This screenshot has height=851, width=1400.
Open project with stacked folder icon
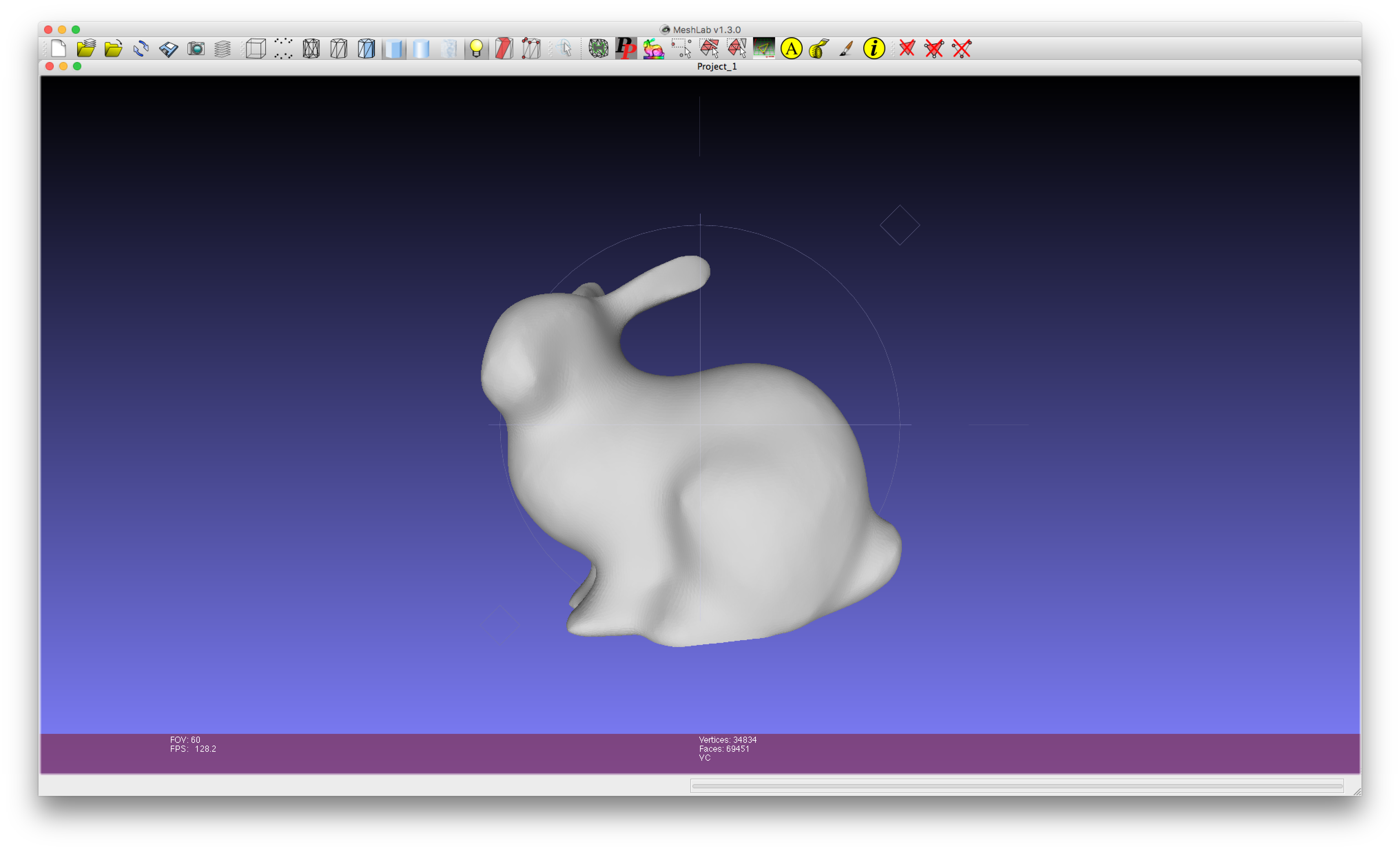[x=86, y=49]
